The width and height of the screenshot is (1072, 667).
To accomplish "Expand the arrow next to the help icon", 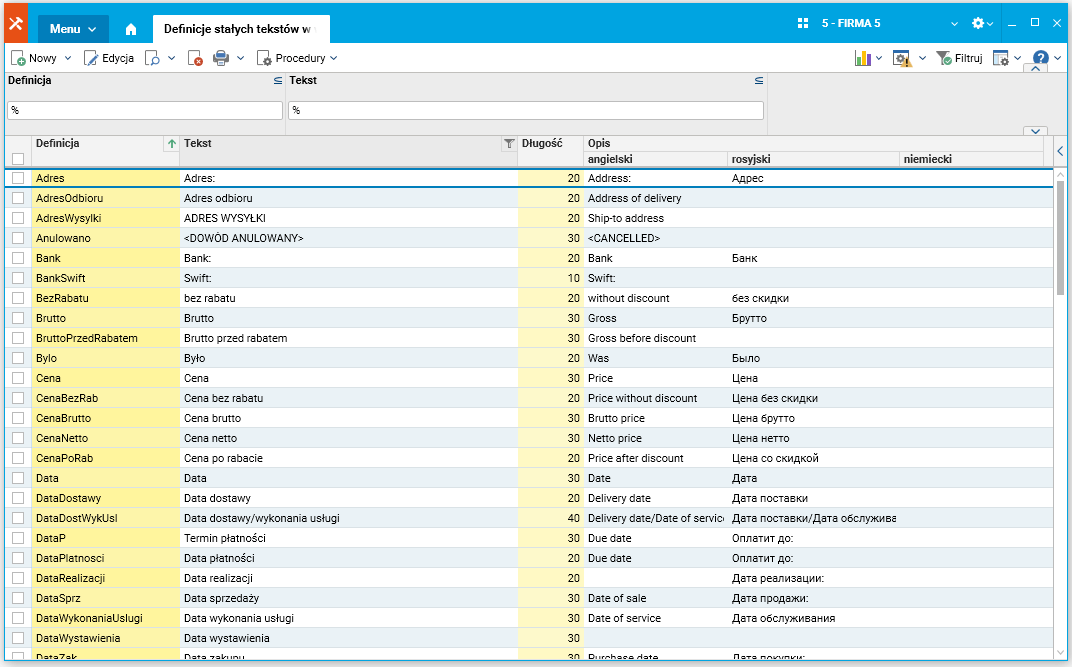I will [1058, 59].
